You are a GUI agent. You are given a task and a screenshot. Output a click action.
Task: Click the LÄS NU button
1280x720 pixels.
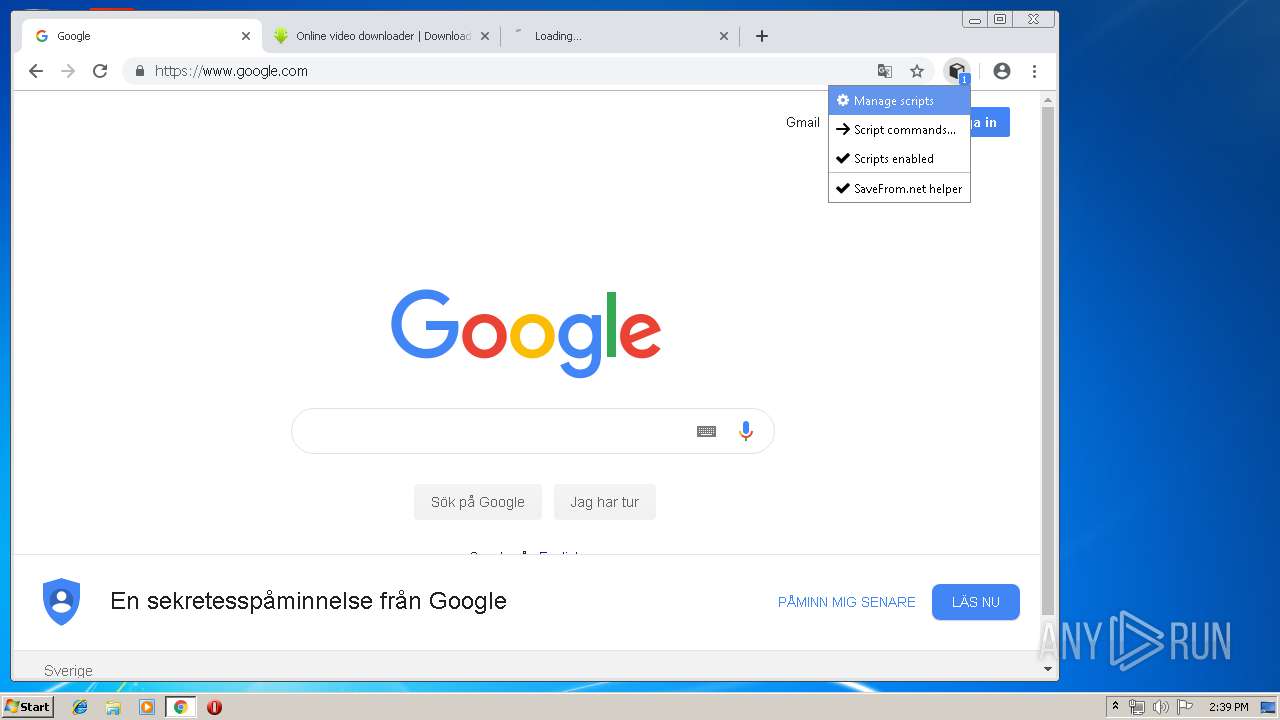(976, 602)
